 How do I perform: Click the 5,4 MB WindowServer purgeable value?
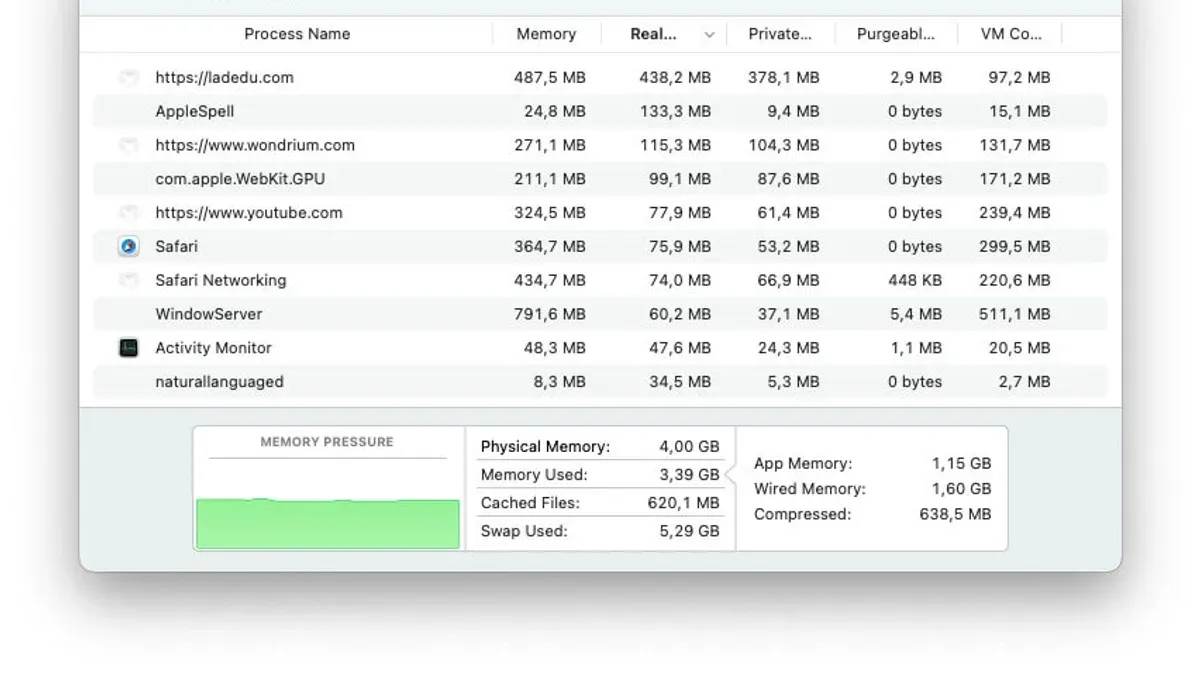[x=916, y=314]
